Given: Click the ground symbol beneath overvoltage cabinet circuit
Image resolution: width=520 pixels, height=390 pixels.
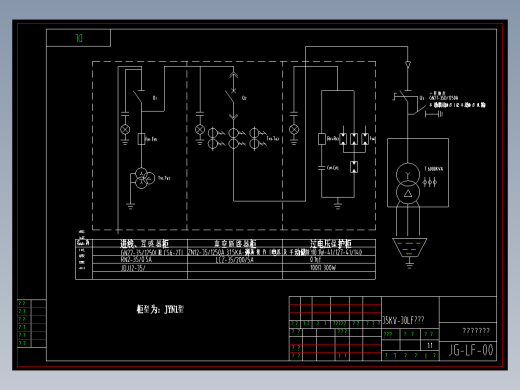Looking at the screenshot, I should [x=338, y=205].
